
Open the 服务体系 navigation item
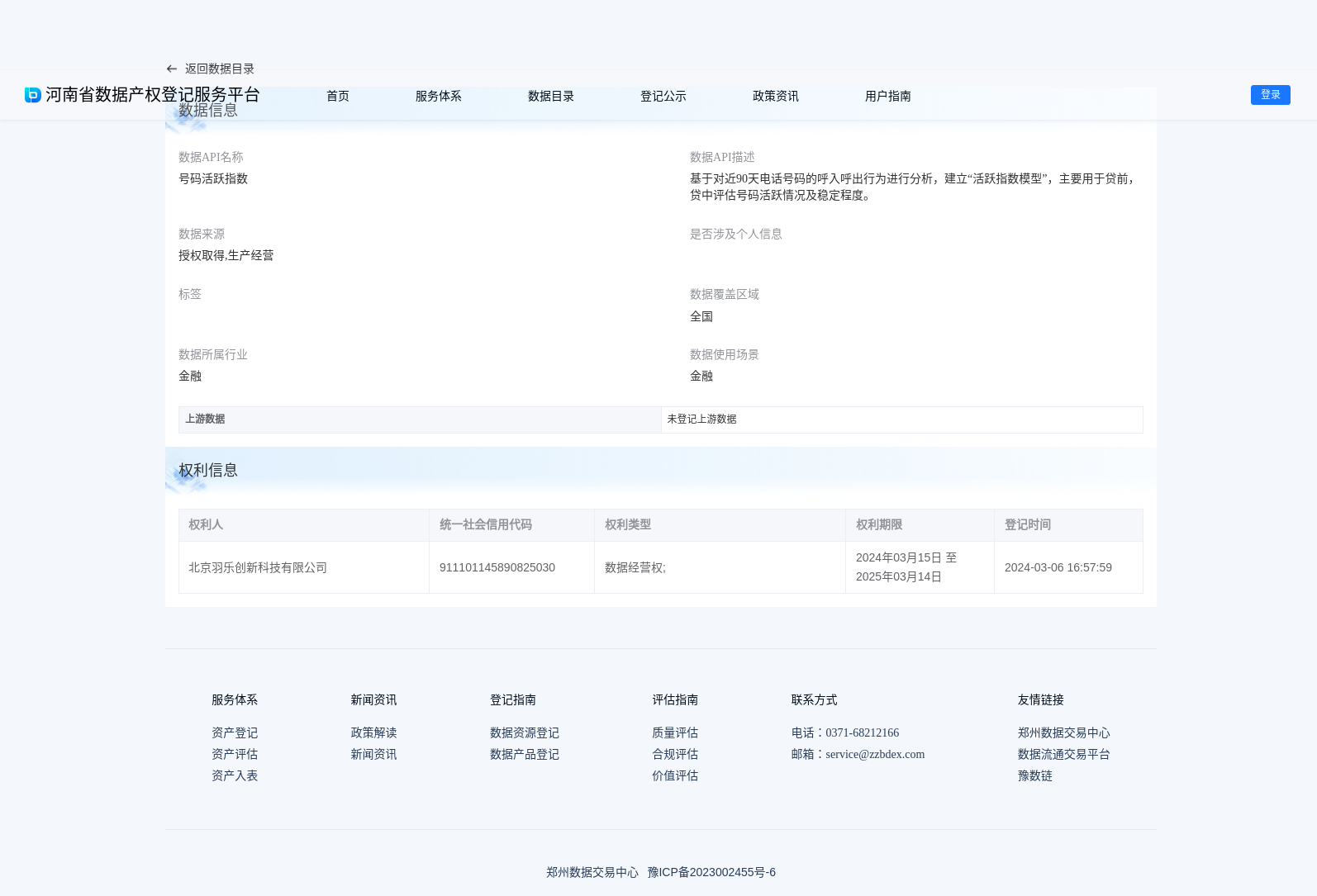point(439,97)
